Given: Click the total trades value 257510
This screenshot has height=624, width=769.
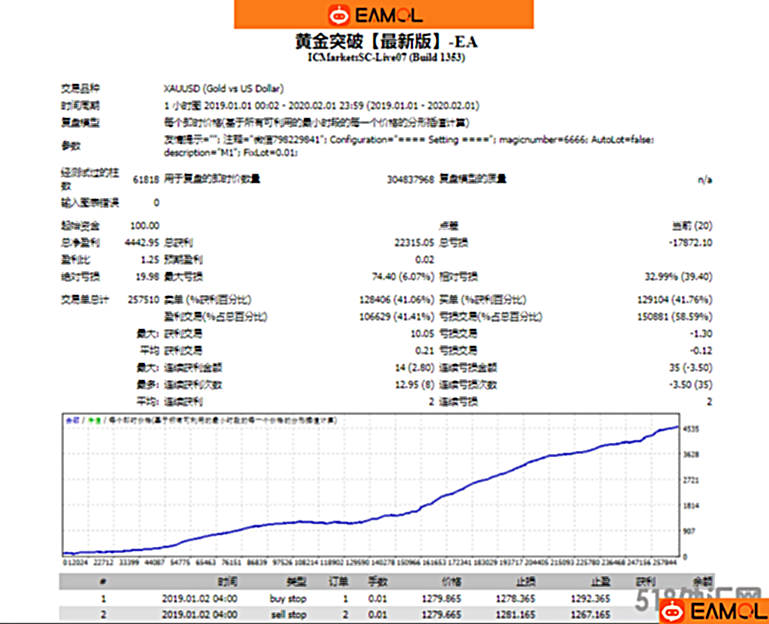Looking at the screenshot, I should coord(144,300).
